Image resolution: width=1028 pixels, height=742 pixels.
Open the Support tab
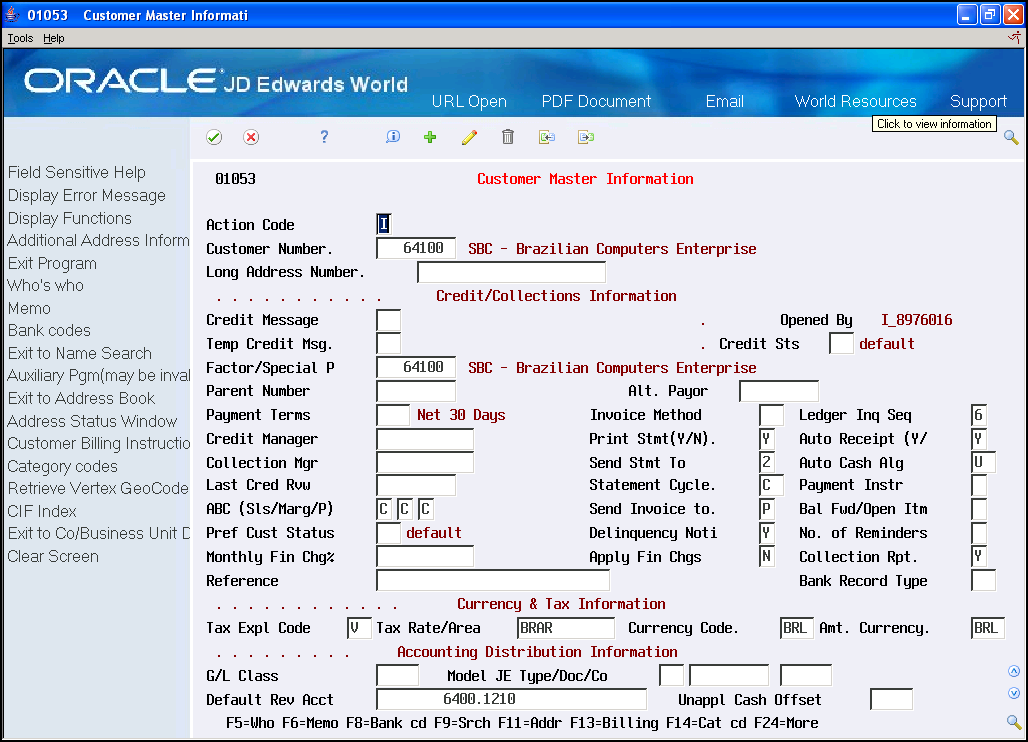coord(978,102)
